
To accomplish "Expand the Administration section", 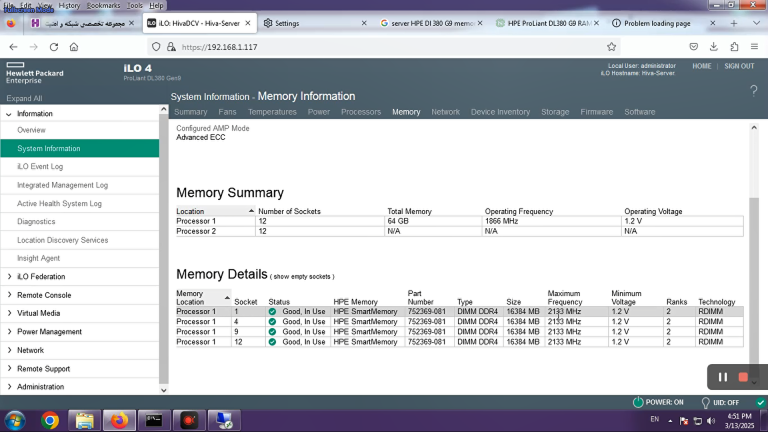I will 9,387.
